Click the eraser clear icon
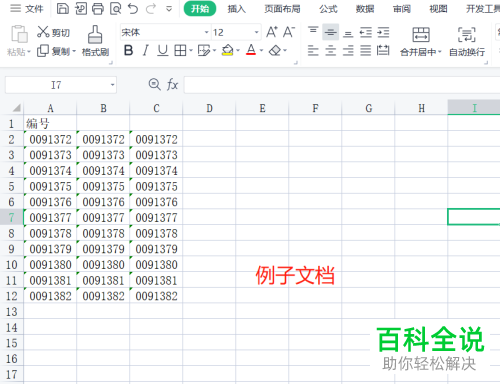Viewport: 500px width, 384px height. tap(275, 51)
